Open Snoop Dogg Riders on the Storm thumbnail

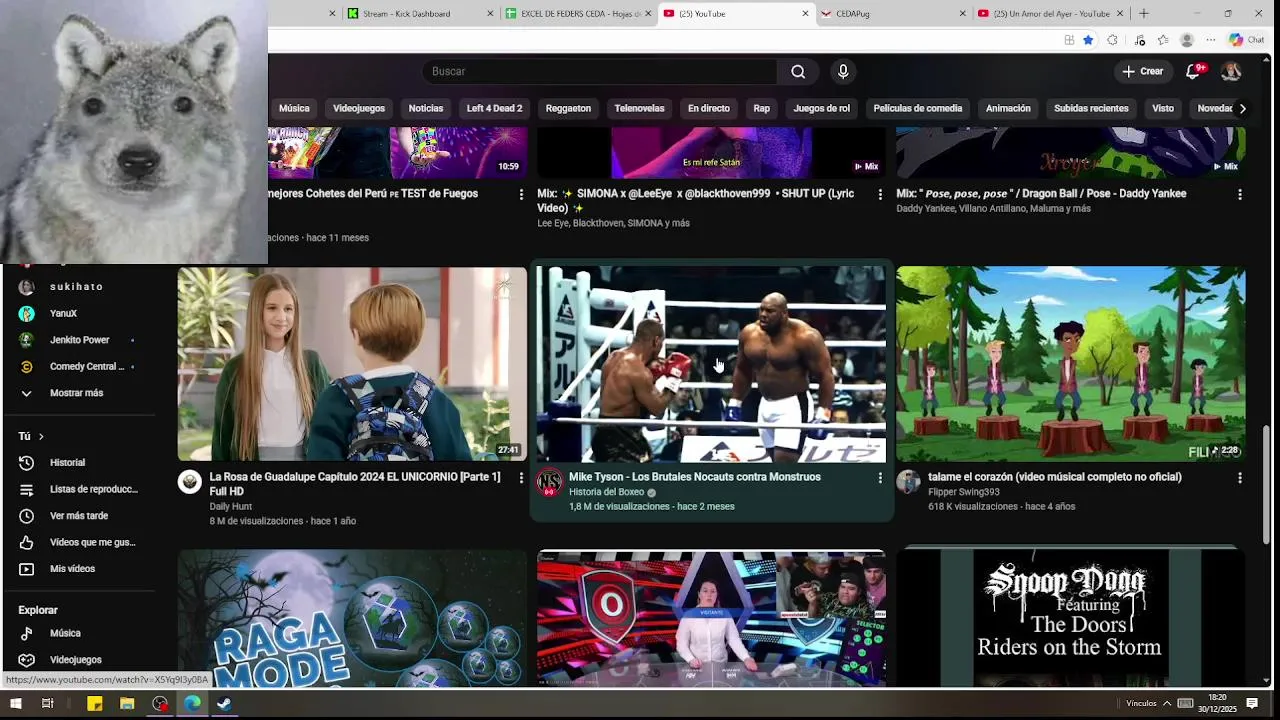coord(1070,618)
